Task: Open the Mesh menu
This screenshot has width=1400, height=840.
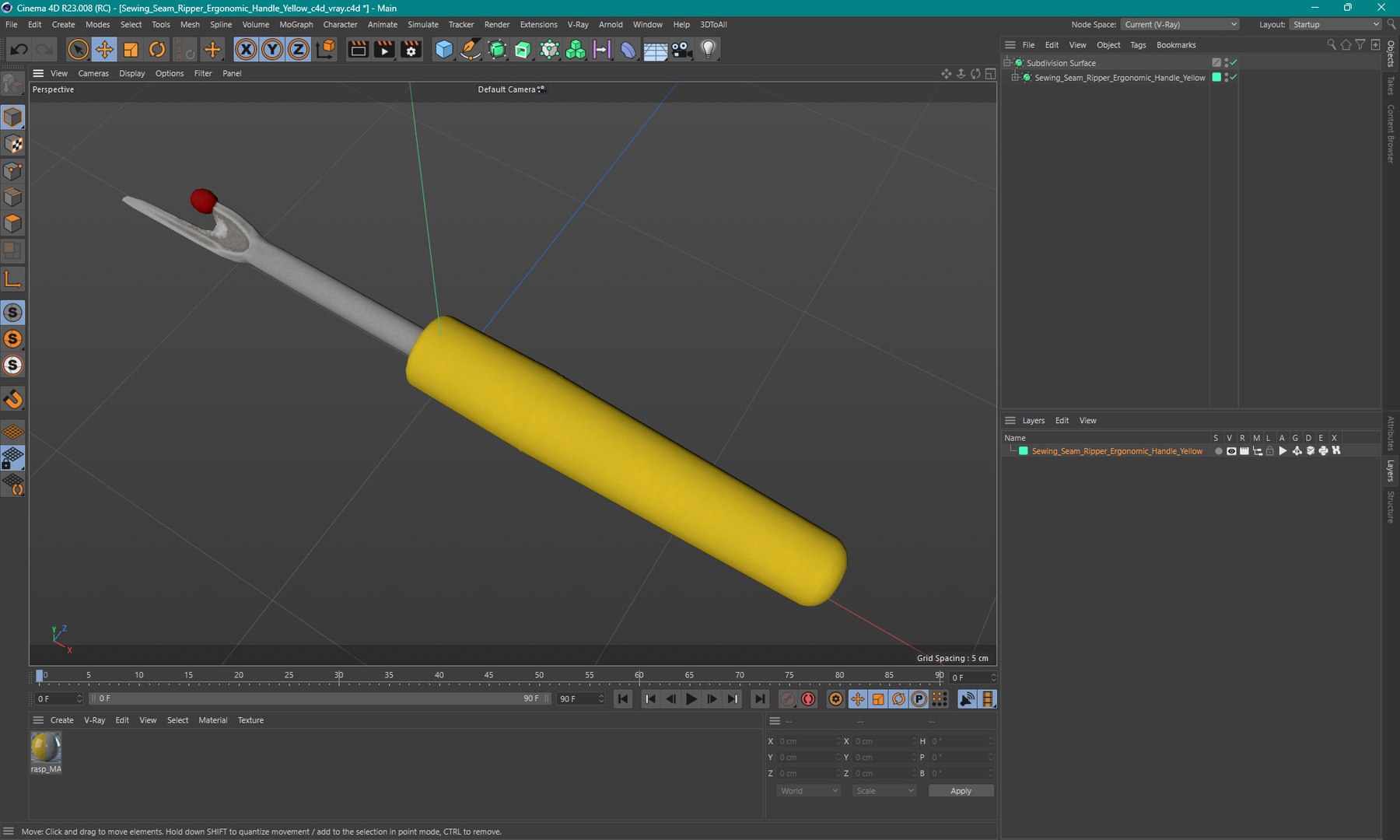Action: pos(190,25)
